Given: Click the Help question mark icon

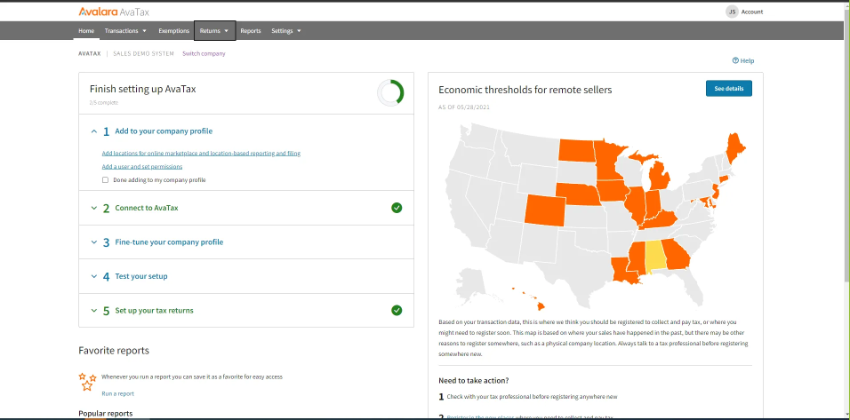Looking at the screenshot, I should pos(735,61).
